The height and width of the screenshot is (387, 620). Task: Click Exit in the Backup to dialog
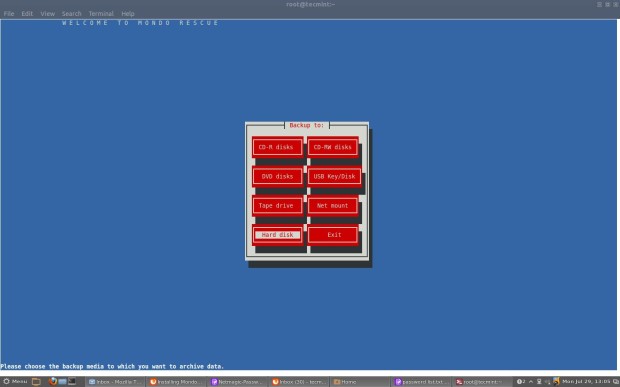pos(333,235)
